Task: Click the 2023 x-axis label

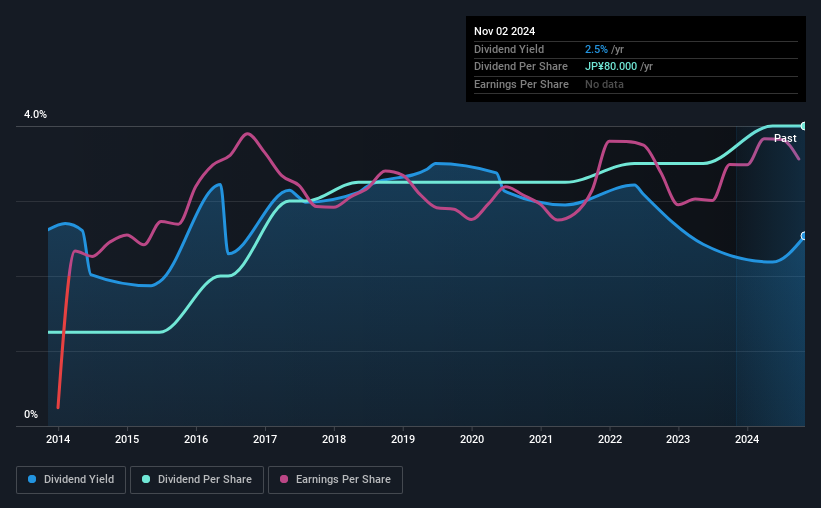Action: [x=678, y=439]
